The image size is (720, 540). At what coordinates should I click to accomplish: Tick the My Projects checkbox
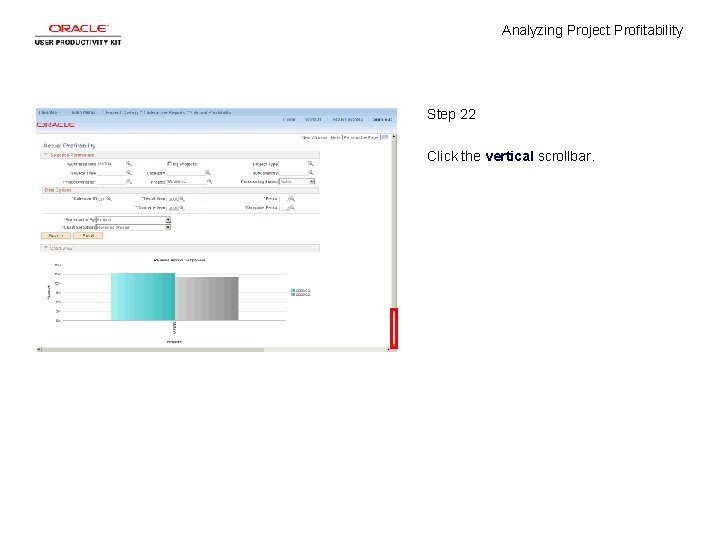pyautogui.click(x=169, y=163)
